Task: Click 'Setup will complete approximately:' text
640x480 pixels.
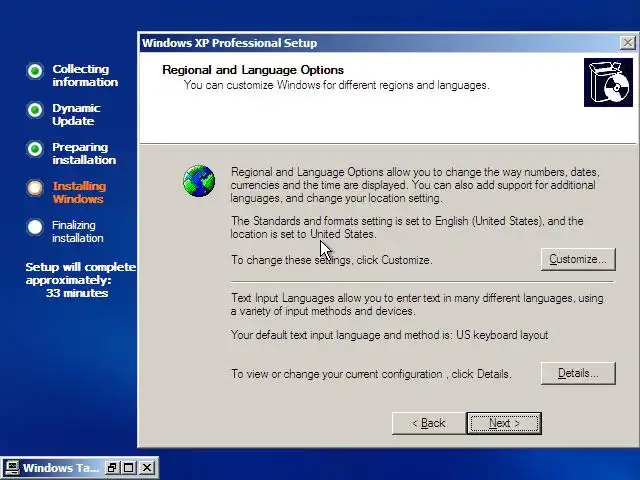Action: click(x=80, y=273)
